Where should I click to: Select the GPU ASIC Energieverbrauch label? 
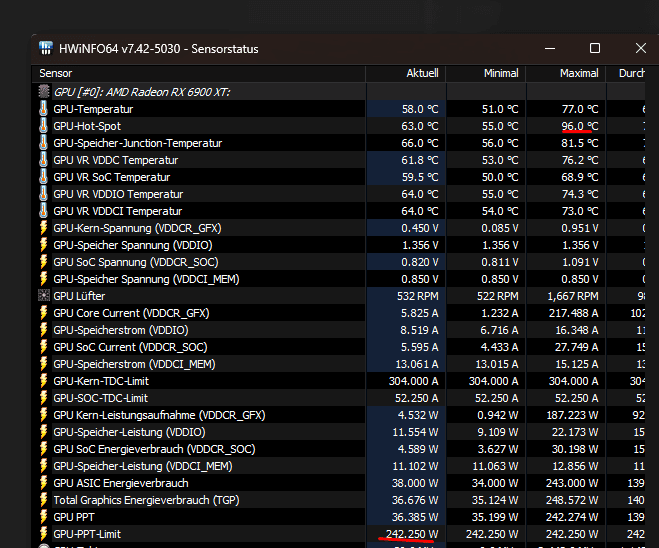(x=121, y=483)
